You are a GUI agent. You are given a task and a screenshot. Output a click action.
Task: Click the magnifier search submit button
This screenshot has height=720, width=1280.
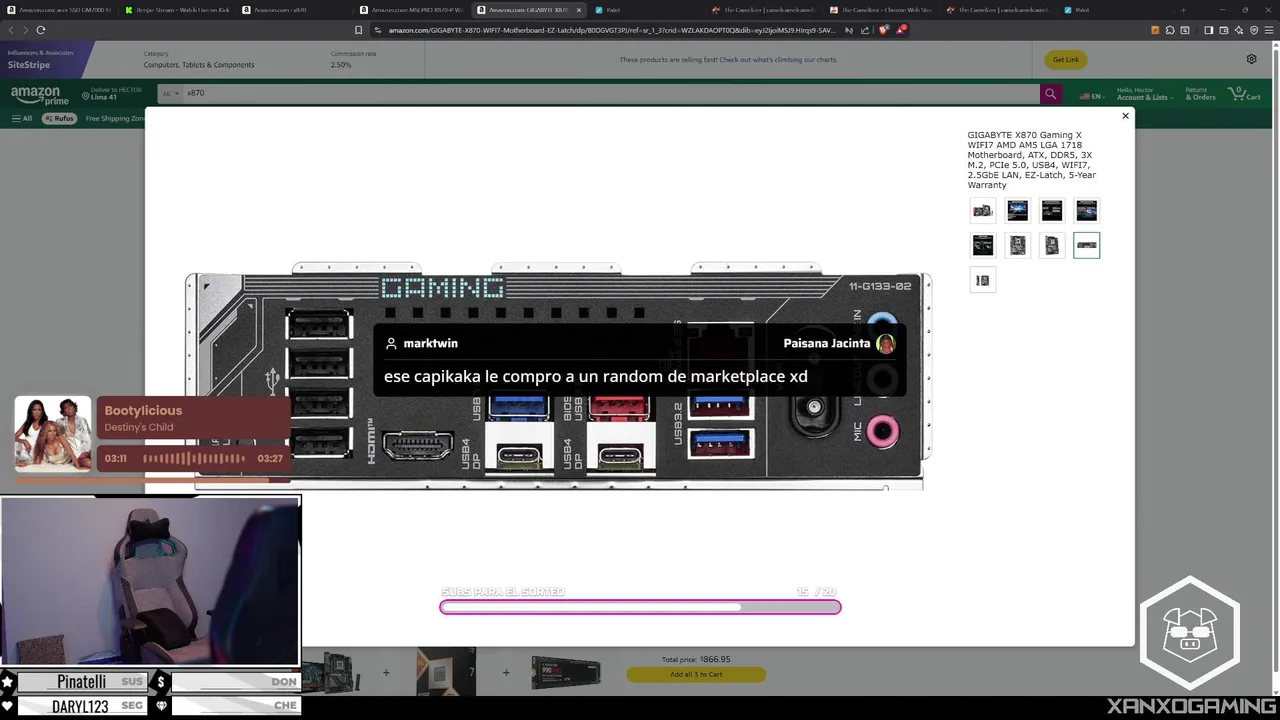pos(1050,94)
